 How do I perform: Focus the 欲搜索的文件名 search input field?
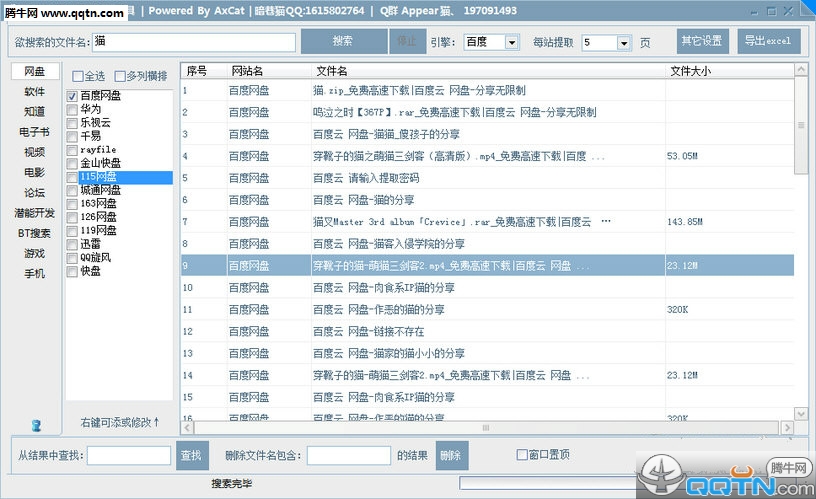pos(194,42)
